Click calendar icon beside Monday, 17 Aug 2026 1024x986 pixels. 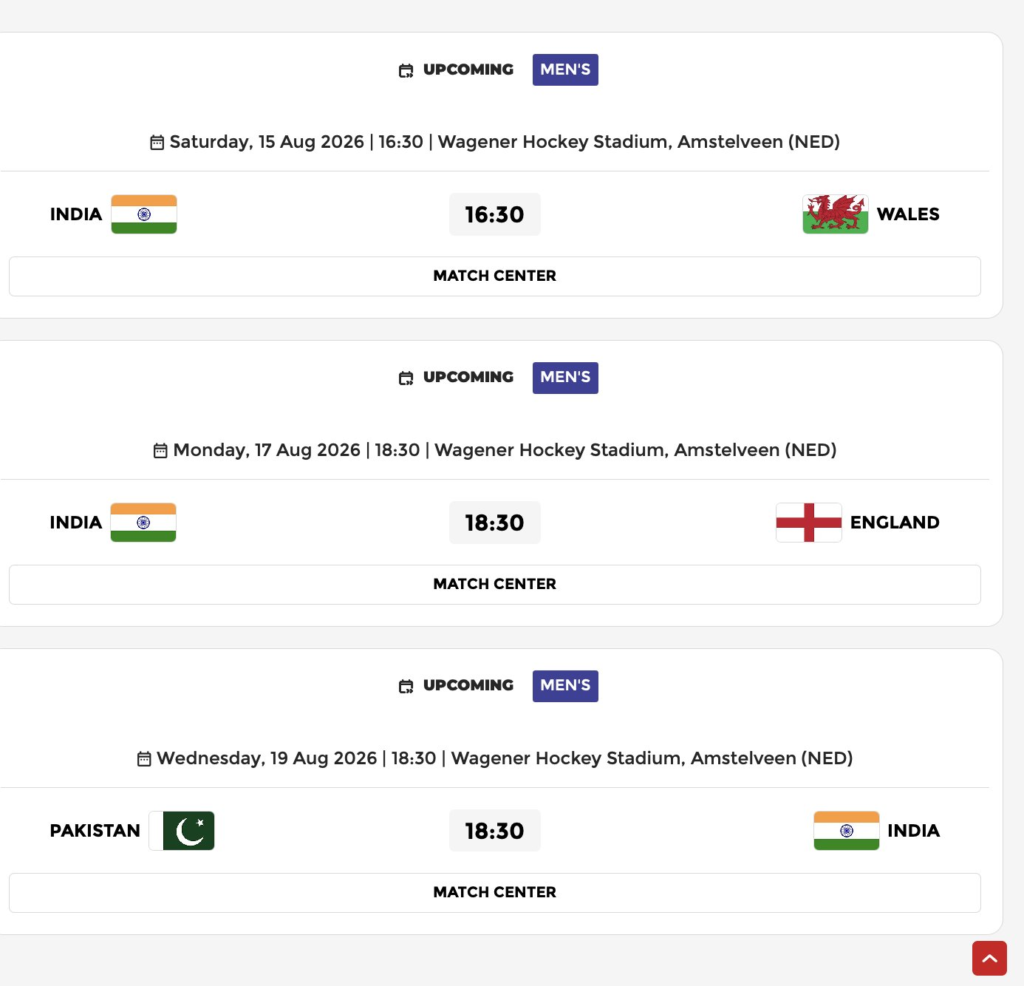pos(160,451)
